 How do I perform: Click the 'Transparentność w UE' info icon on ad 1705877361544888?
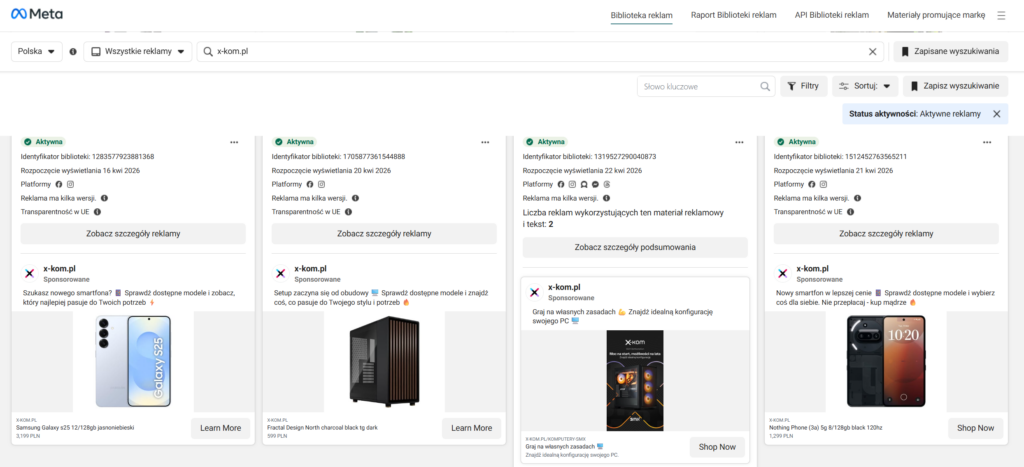pos(348,212)
